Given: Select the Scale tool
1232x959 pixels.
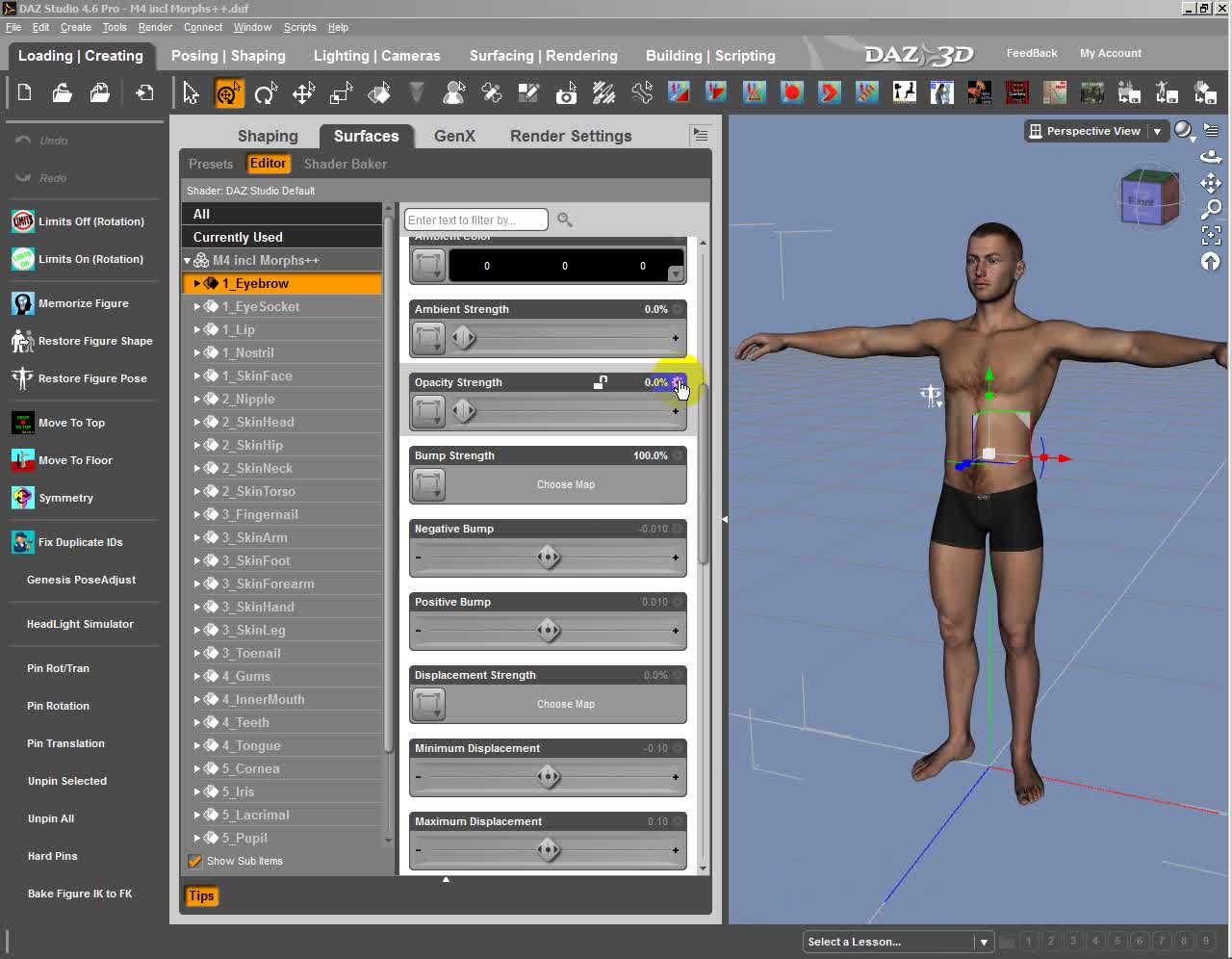Looking at the screenshot, I should point(341,93).
